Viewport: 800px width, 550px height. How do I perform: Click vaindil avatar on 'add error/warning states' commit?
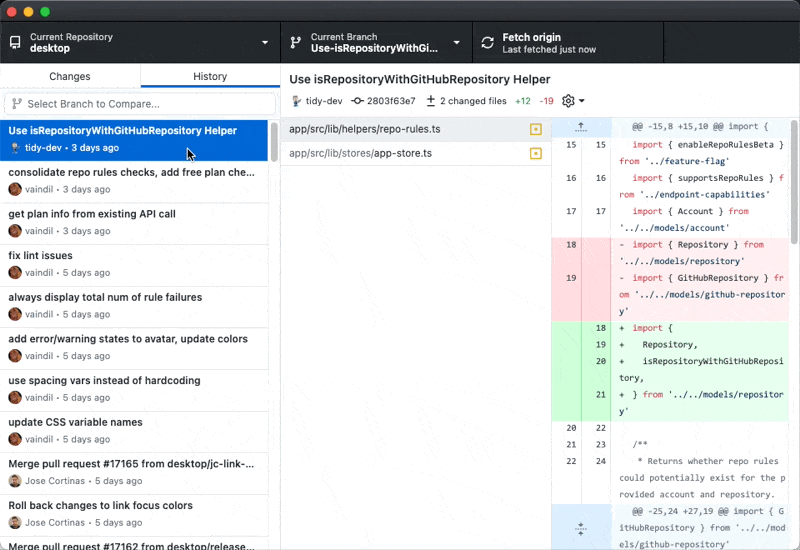click(15, 356)
